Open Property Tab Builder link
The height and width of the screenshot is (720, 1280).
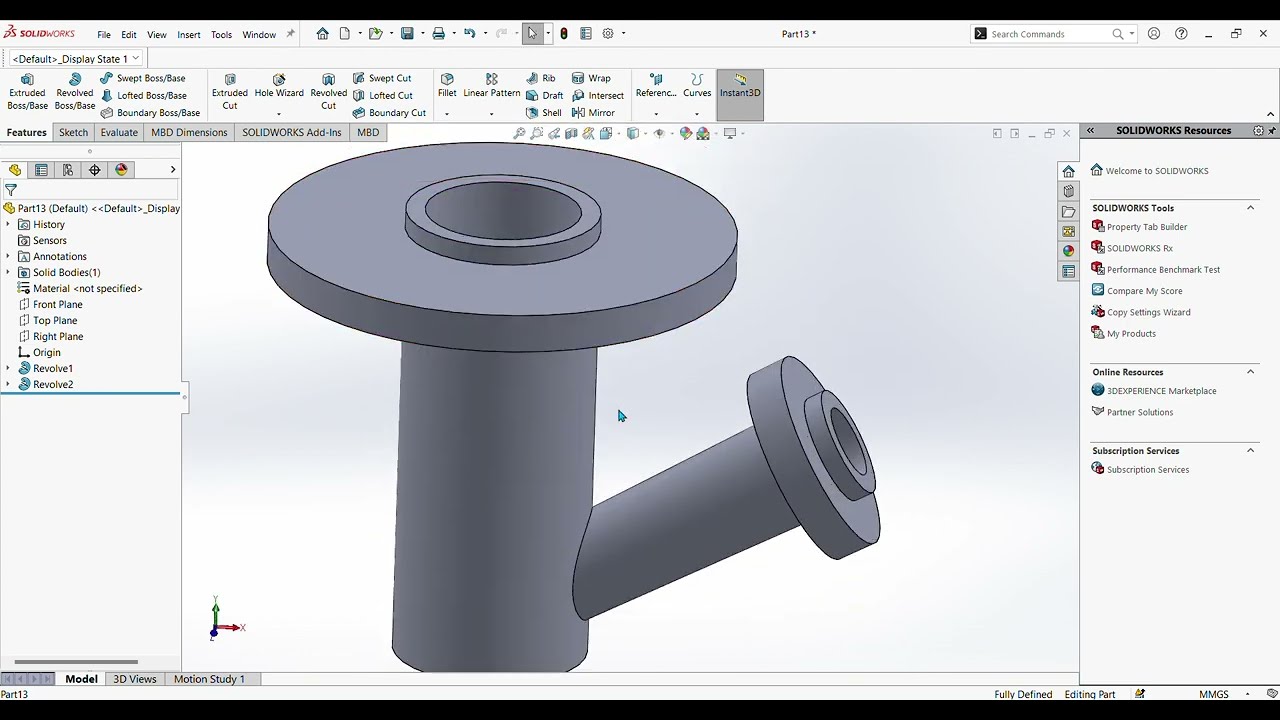(x=1147, y=227)
